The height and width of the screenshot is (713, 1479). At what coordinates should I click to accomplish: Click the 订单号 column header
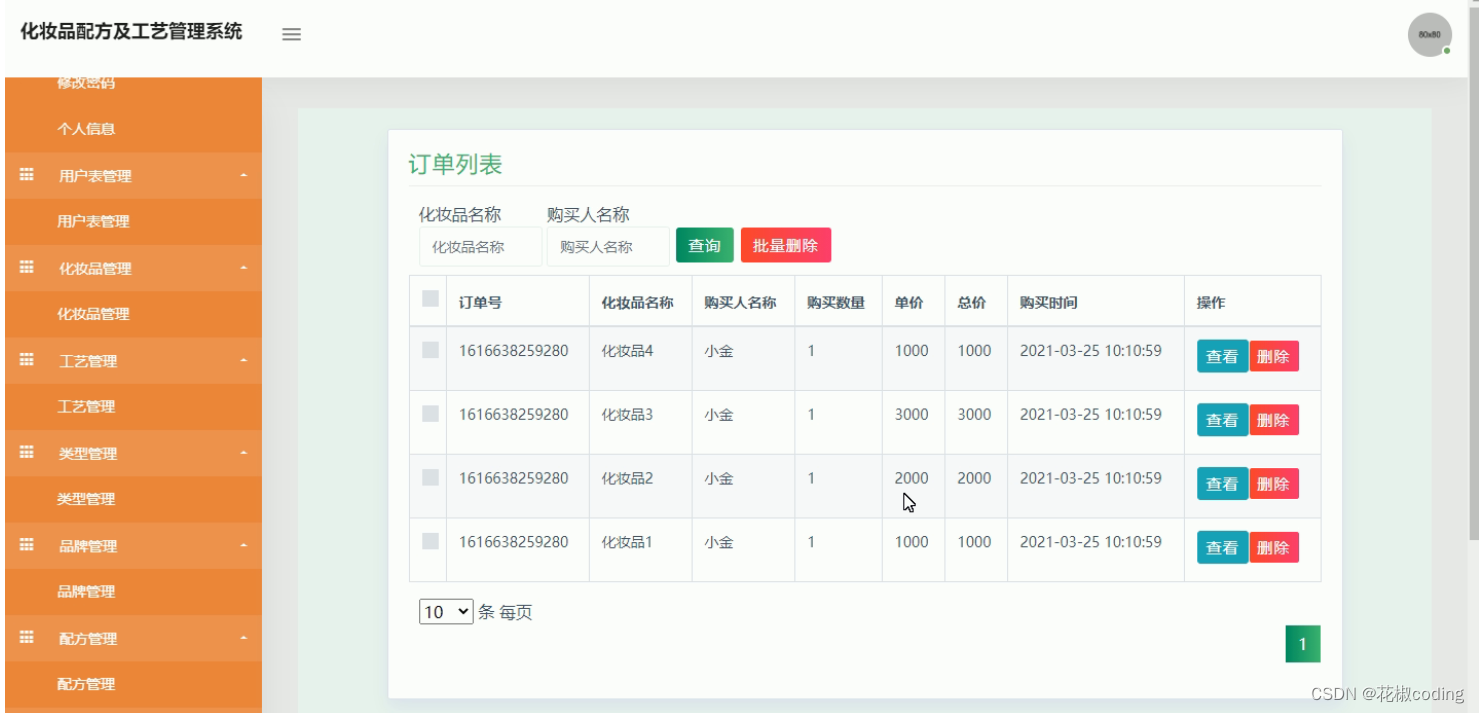pyautogui.click(x=480, y=303)
